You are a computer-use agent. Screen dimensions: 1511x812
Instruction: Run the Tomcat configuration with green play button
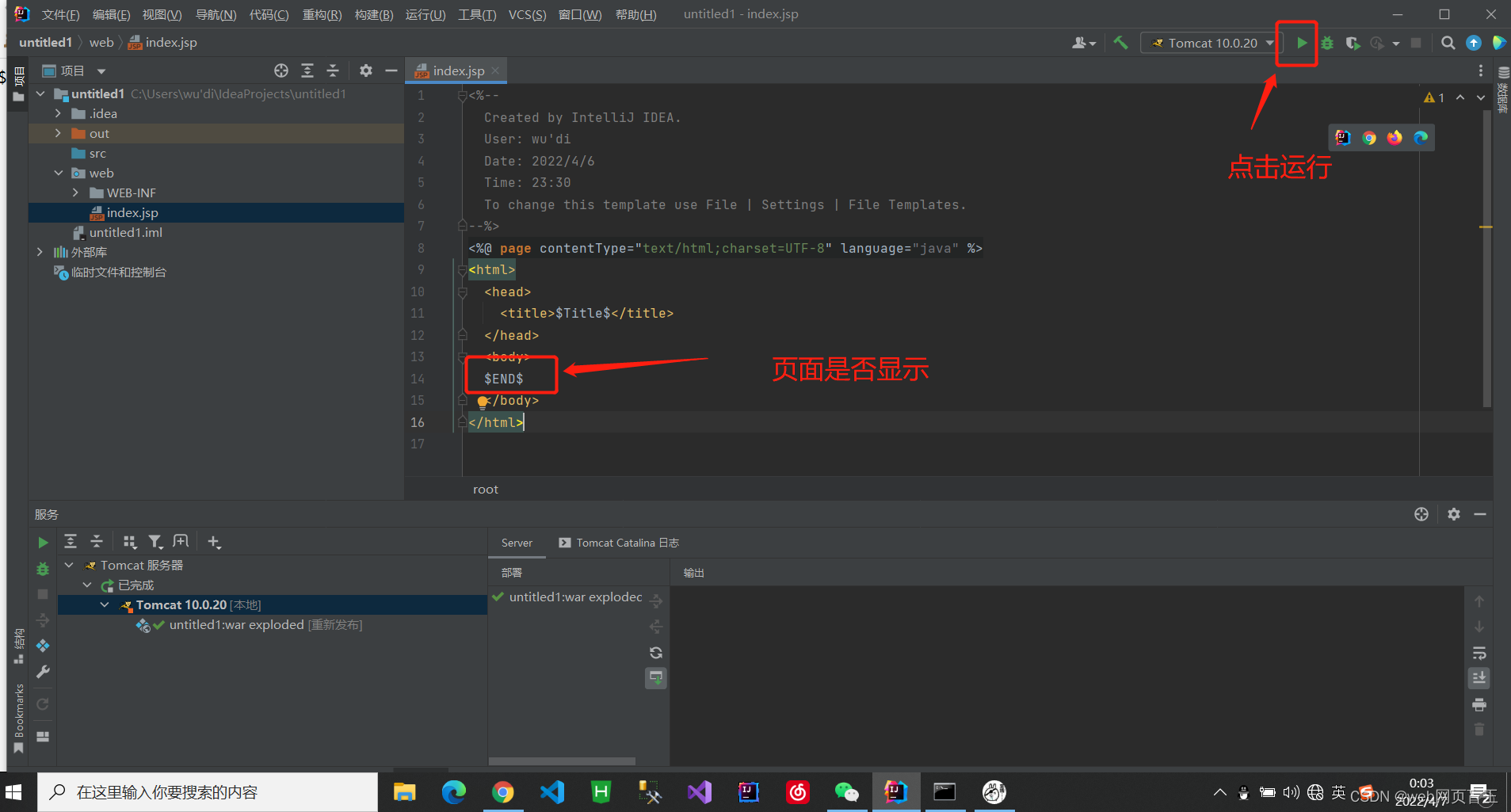point(1302,43)
